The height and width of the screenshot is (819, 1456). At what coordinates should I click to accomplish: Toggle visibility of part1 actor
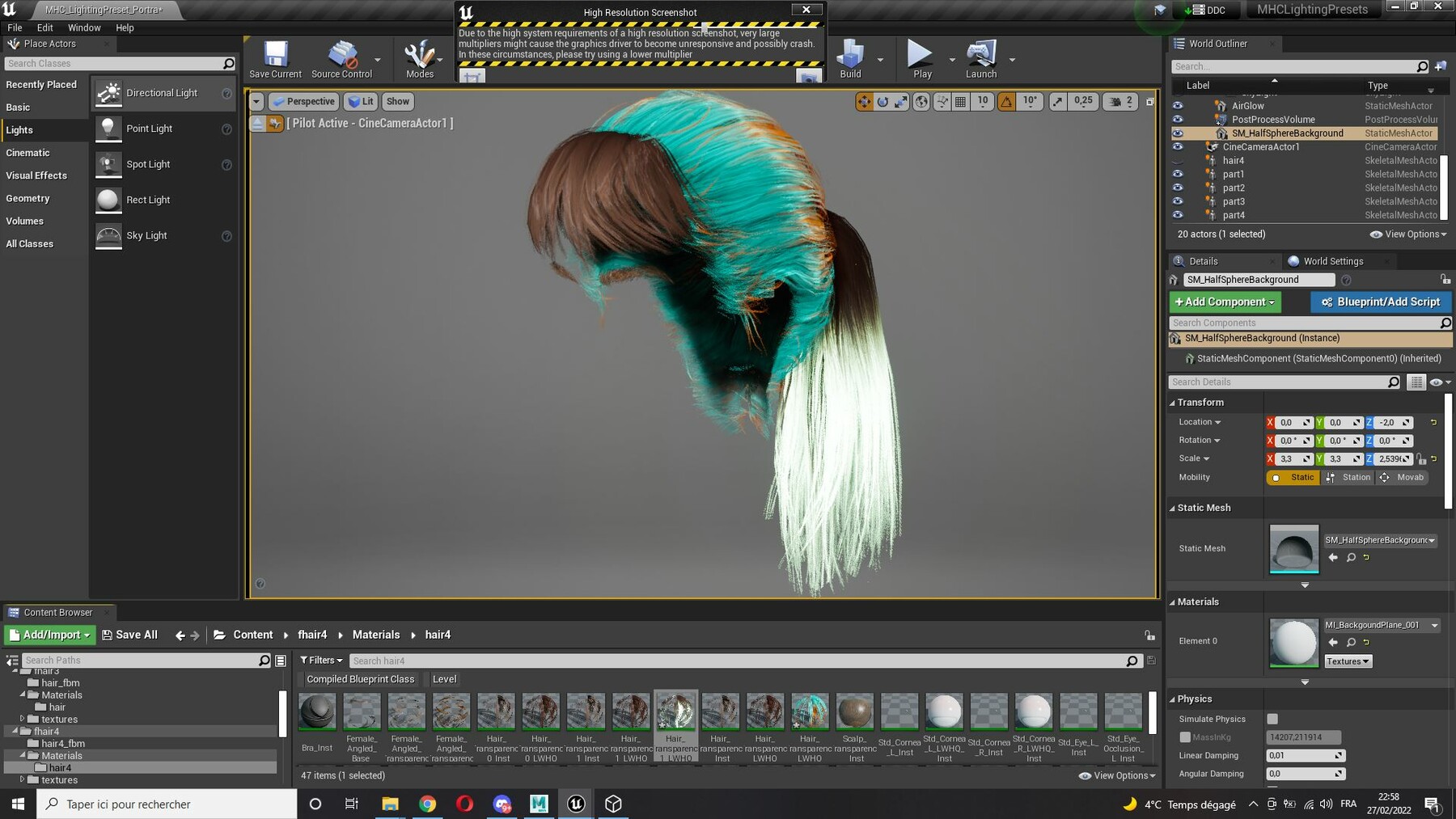pyautogui.click(x=1178, y=174)
